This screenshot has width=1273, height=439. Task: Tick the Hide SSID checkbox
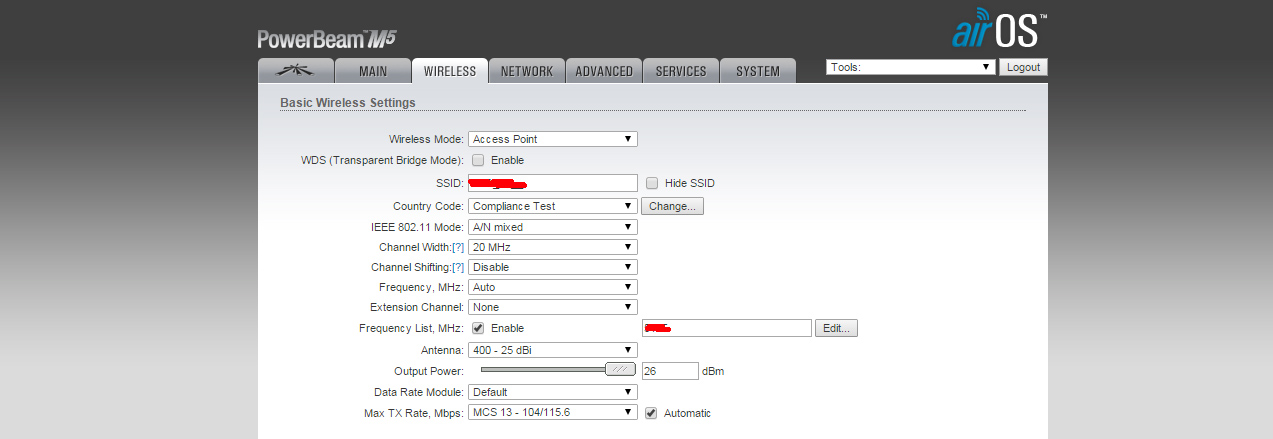click(x=652, y=183)
